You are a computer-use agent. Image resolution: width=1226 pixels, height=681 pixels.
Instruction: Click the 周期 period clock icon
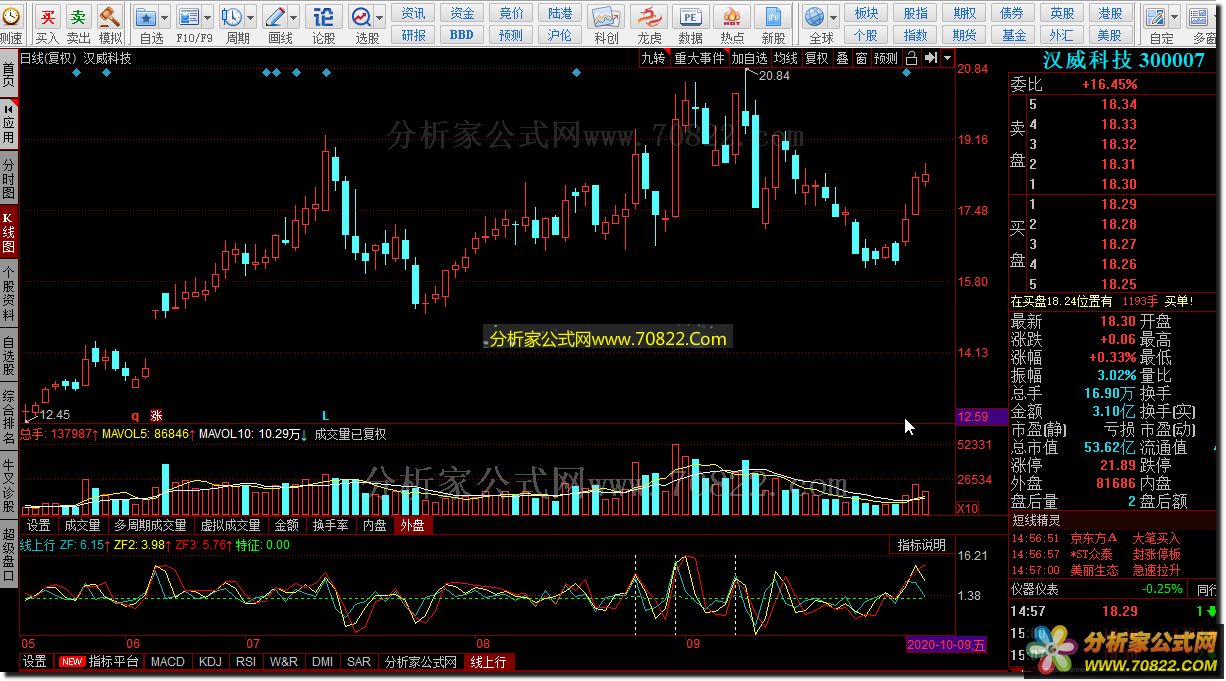coord(231,17)
